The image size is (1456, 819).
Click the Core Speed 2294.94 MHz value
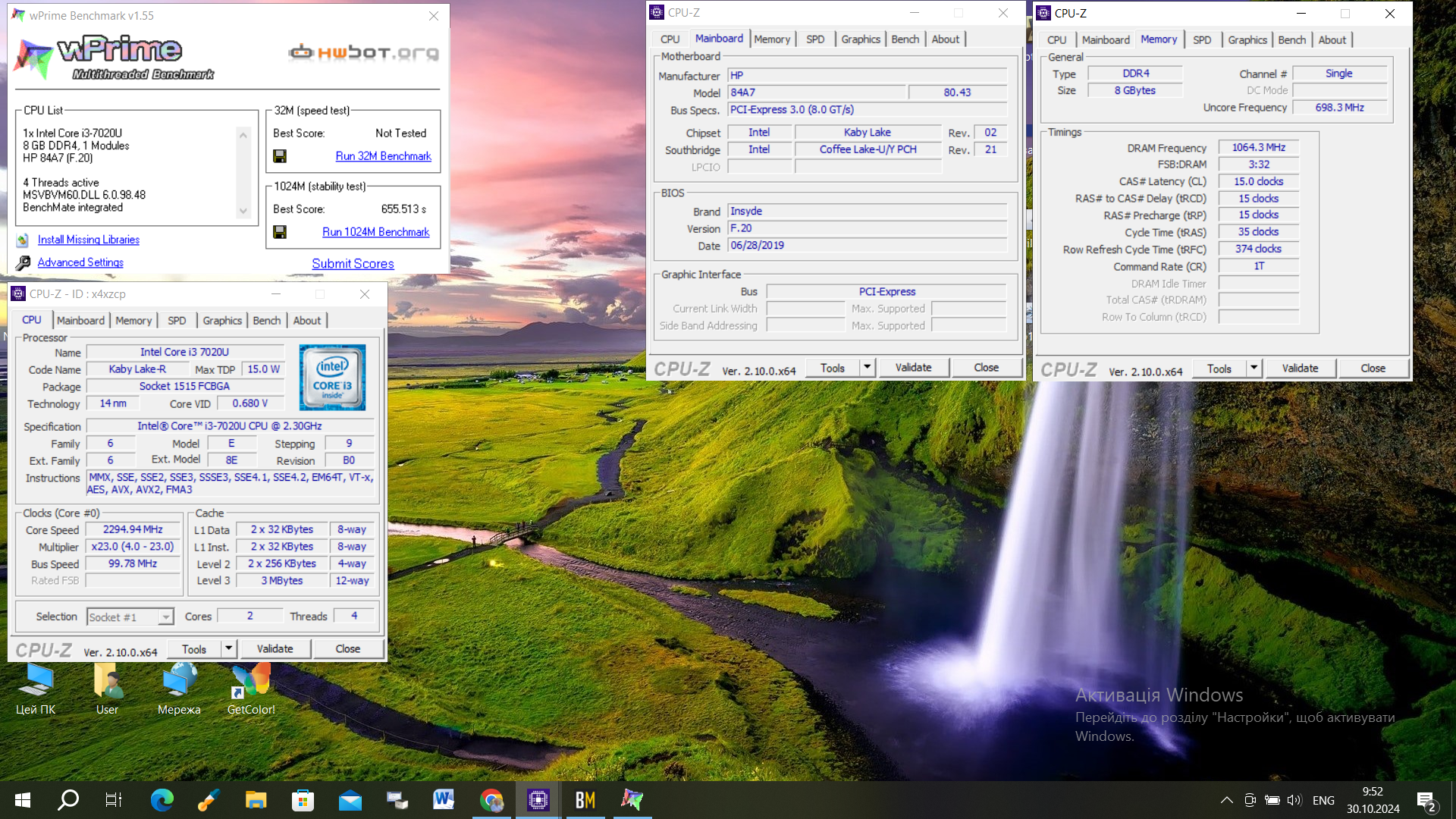pos(133,529)
